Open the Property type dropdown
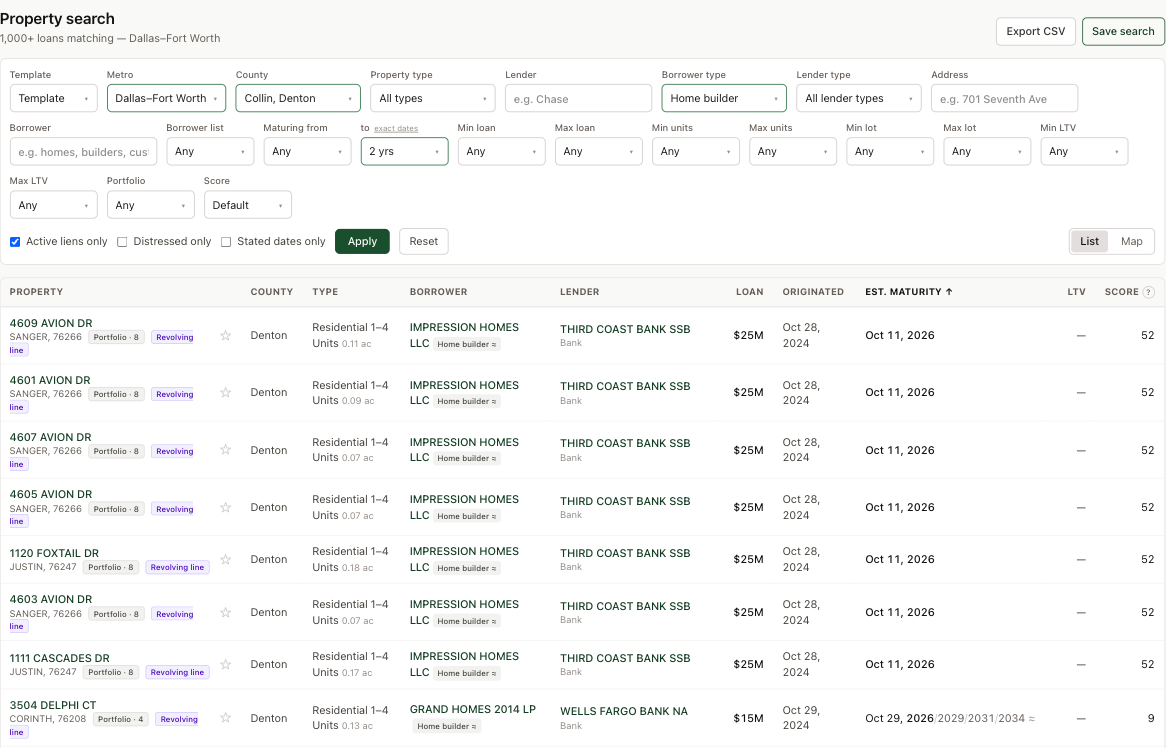This screenshot has height=748, width=1166. click(433, 98)
